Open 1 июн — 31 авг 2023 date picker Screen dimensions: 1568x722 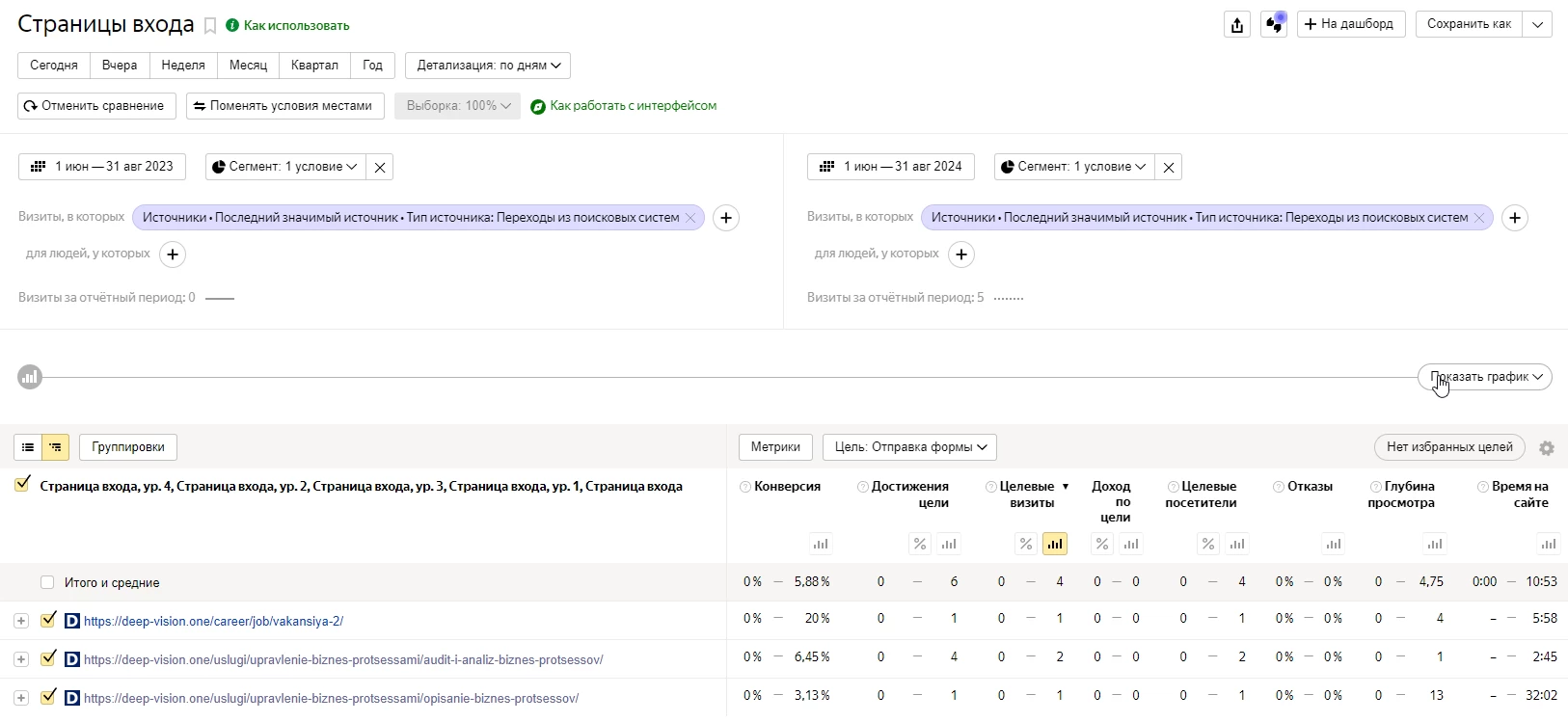pos(102,167)
